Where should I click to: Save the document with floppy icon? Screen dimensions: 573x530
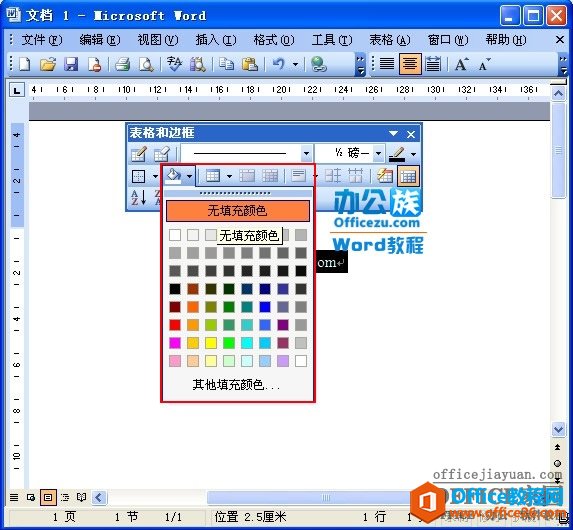pos(71,64)
